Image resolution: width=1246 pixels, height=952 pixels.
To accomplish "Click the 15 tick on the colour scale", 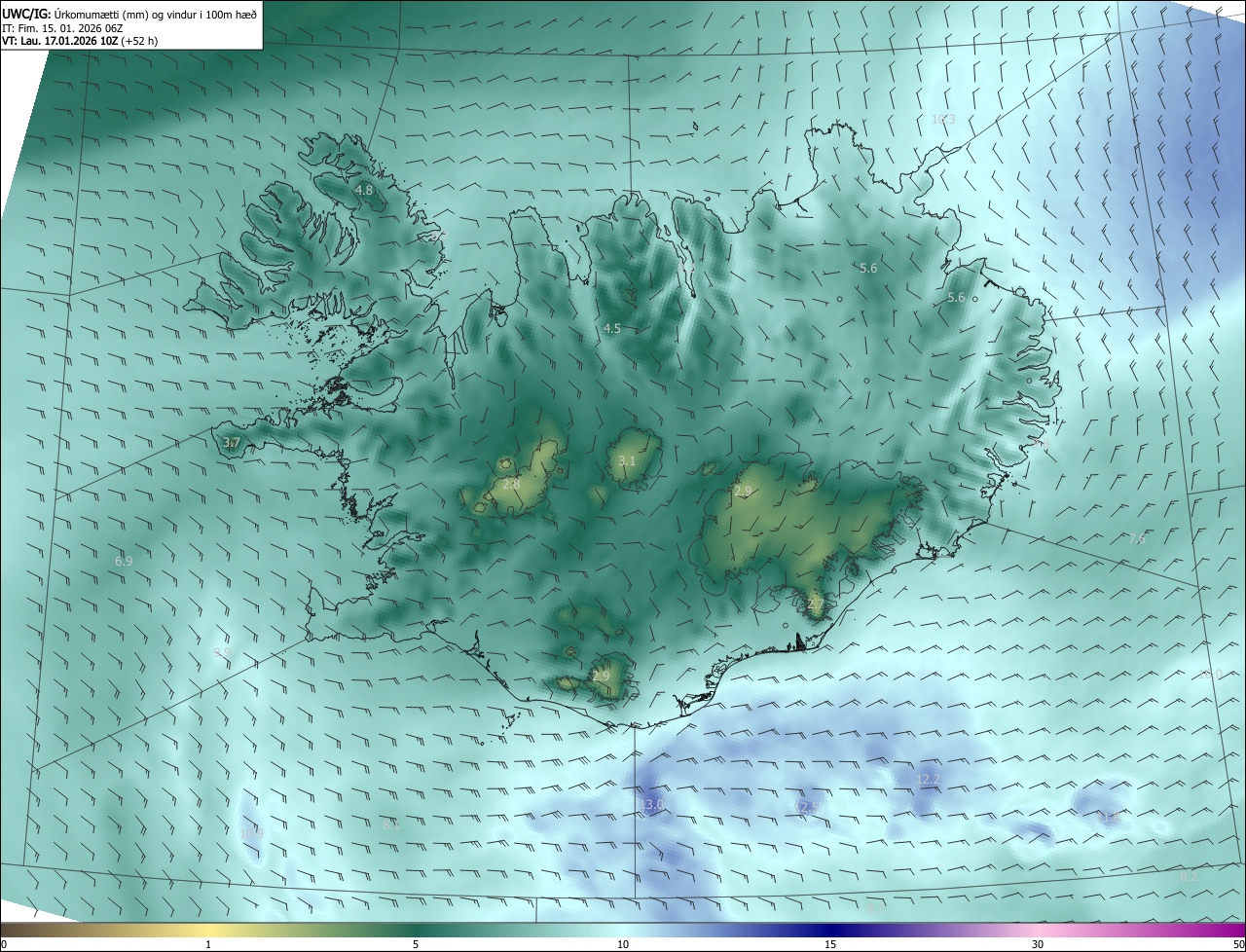I will coord(830,944).
